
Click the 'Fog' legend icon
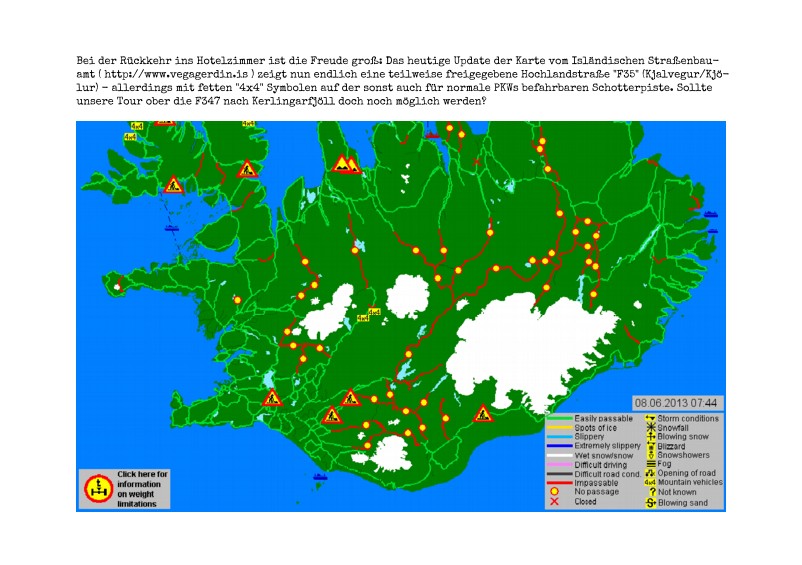click(650, 463)
